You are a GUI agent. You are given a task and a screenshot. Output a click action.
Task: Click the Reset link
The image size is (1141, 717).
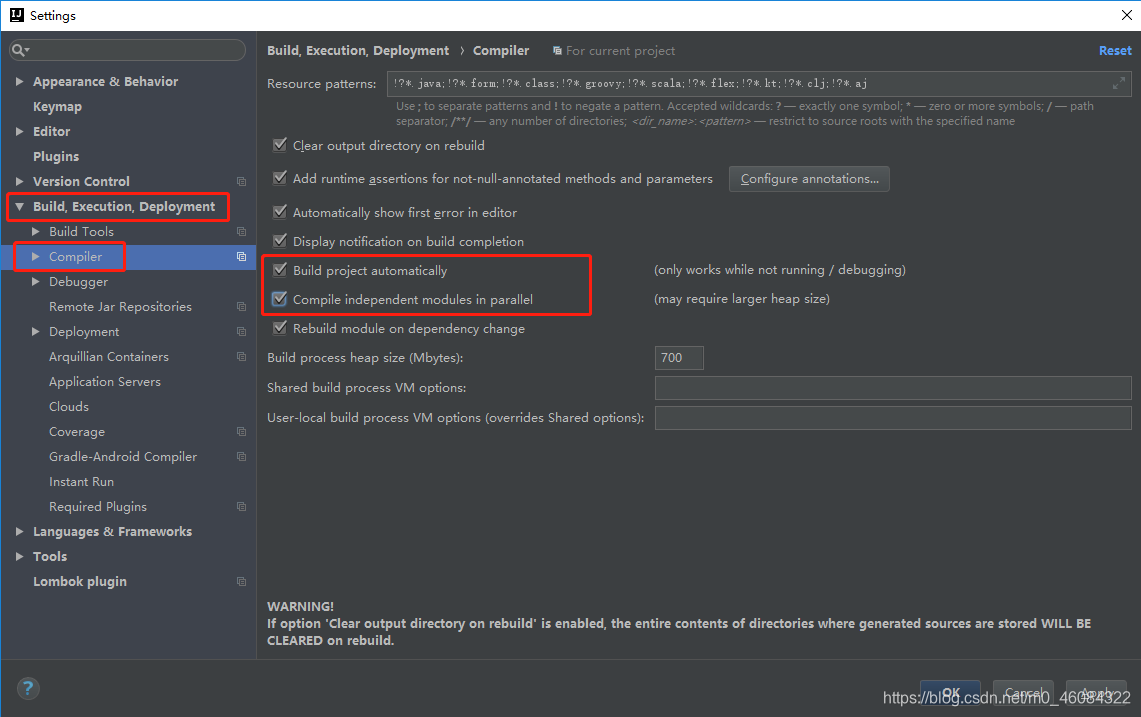click(1115, 51)
